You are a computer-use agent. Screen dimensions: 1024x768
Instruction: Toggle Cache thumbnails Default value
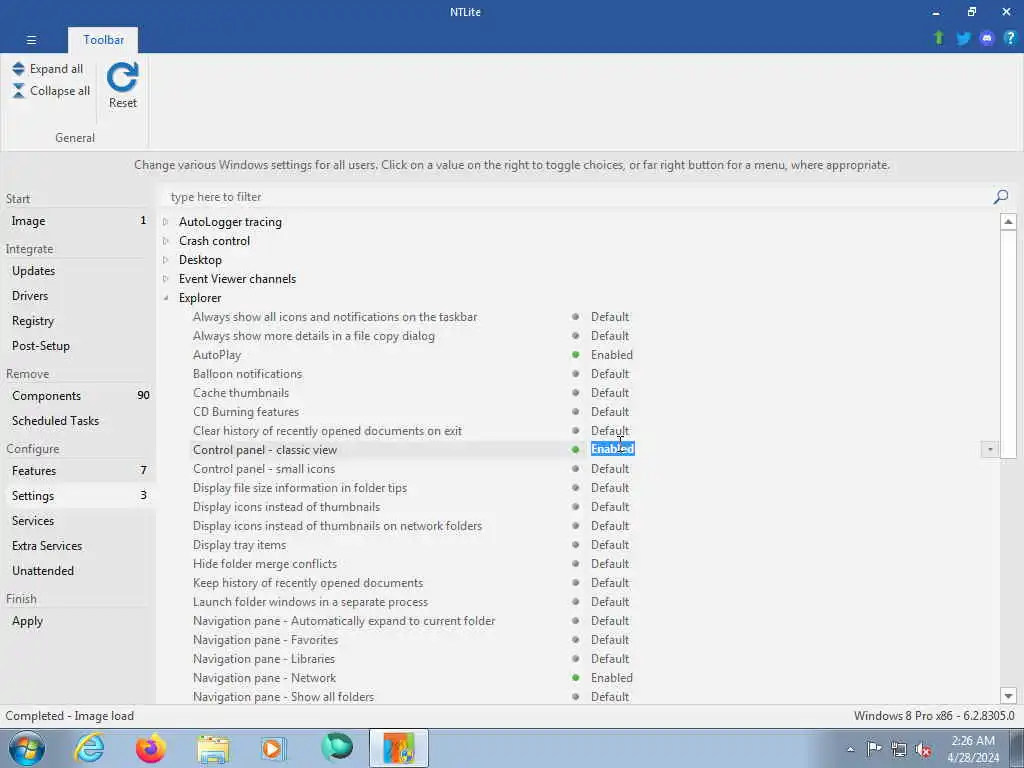[x=610, y=392]
